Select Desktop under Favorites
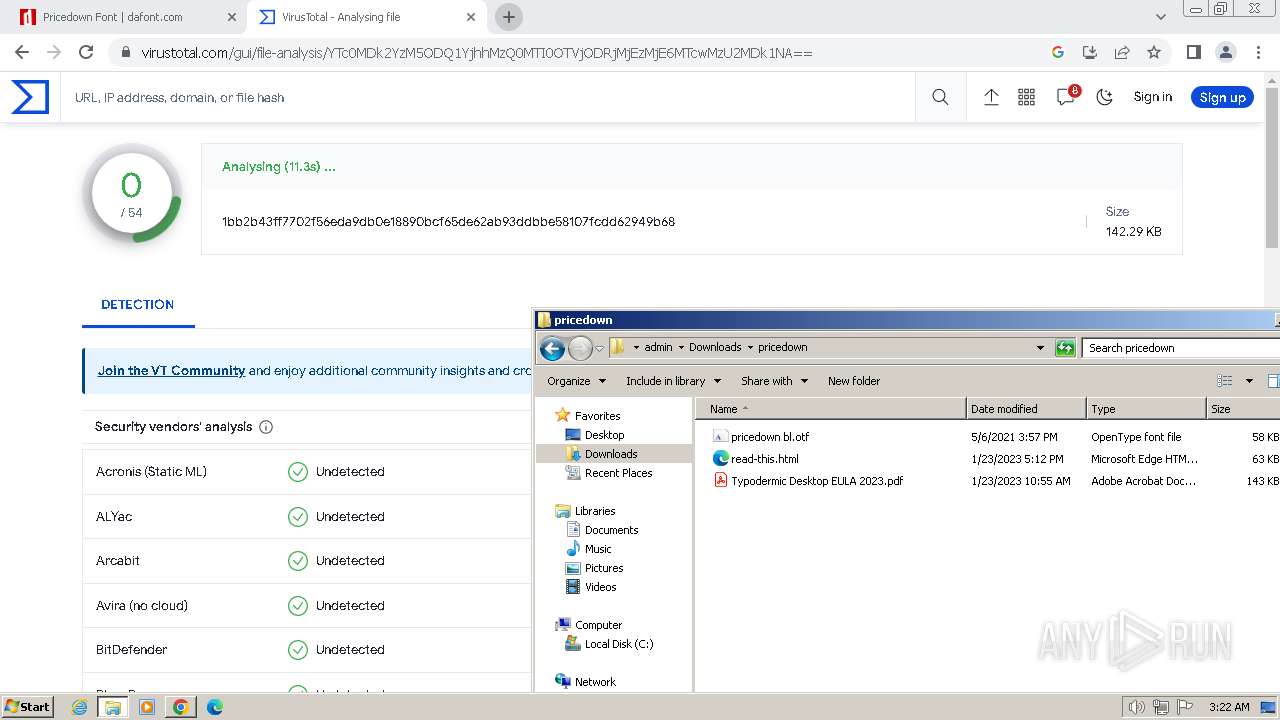 [604, 435]
